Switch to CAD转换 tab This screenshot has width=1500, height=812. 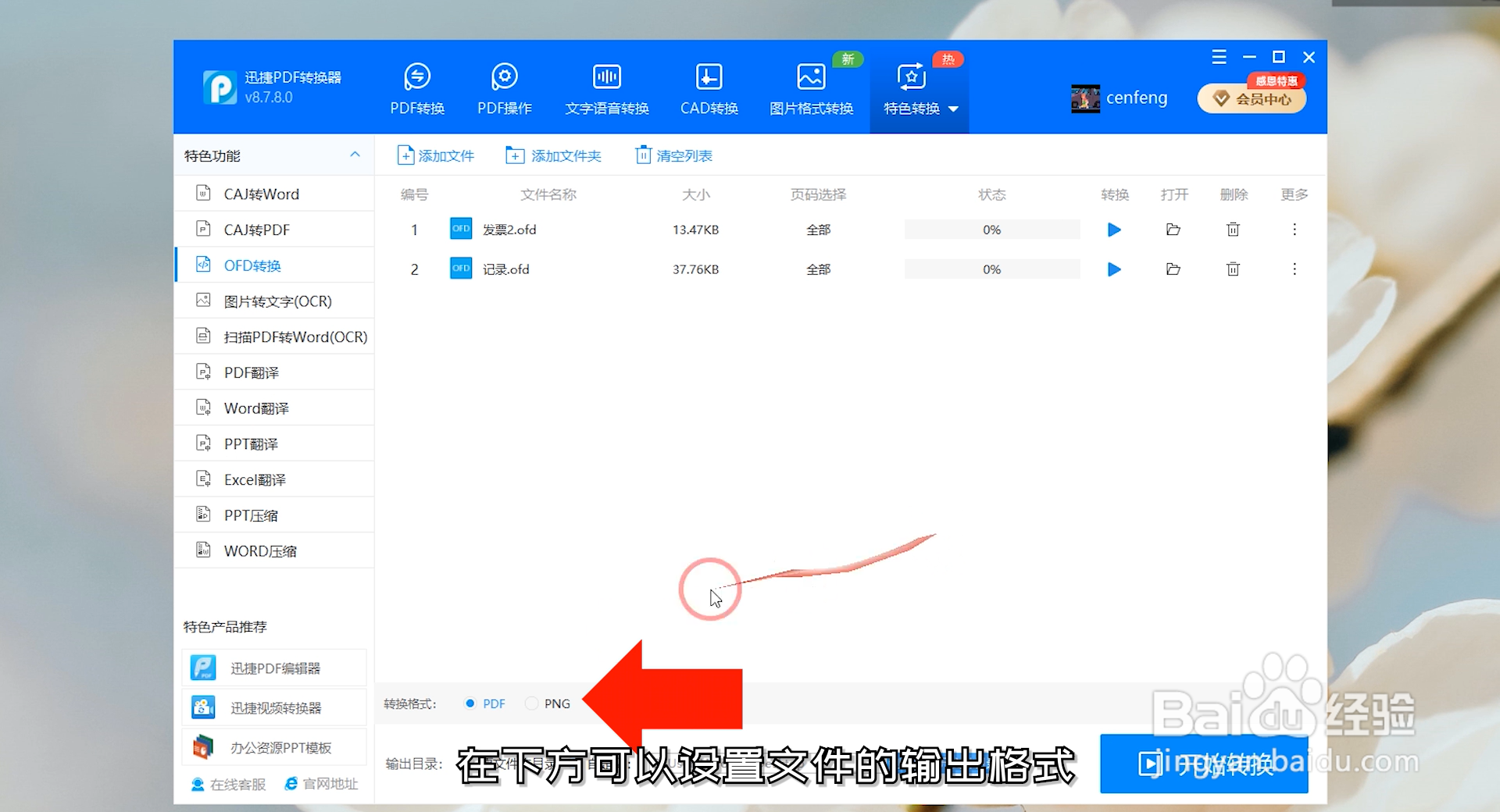pos(709,89)
